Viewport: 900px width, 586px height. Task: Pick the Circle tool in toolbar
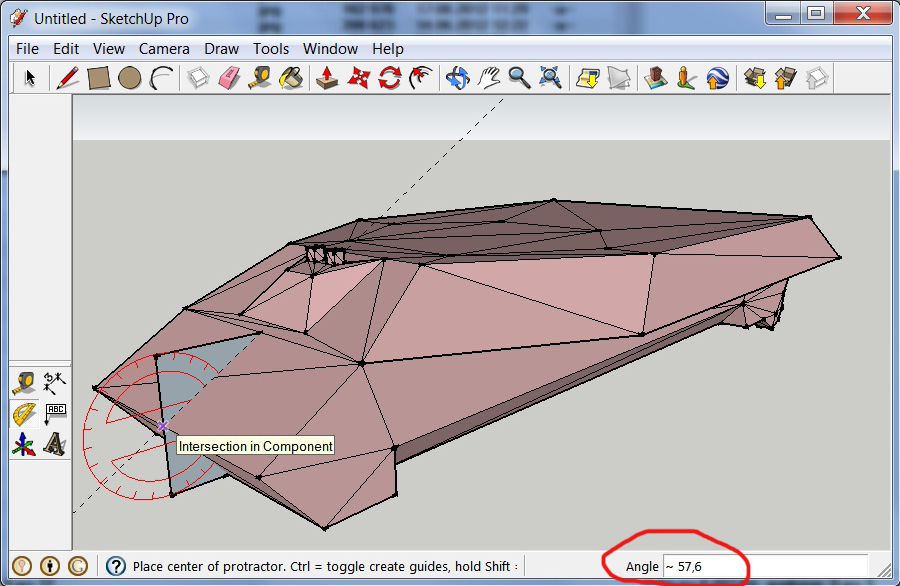pos(129,78)
